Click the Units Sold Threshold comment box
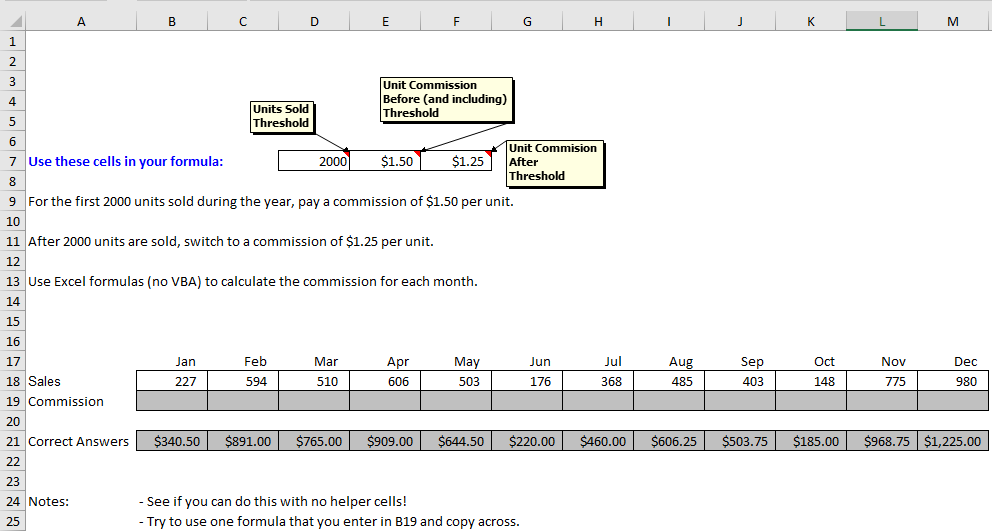Viewport: 992px width, 531px height. (x=282, y=116)
